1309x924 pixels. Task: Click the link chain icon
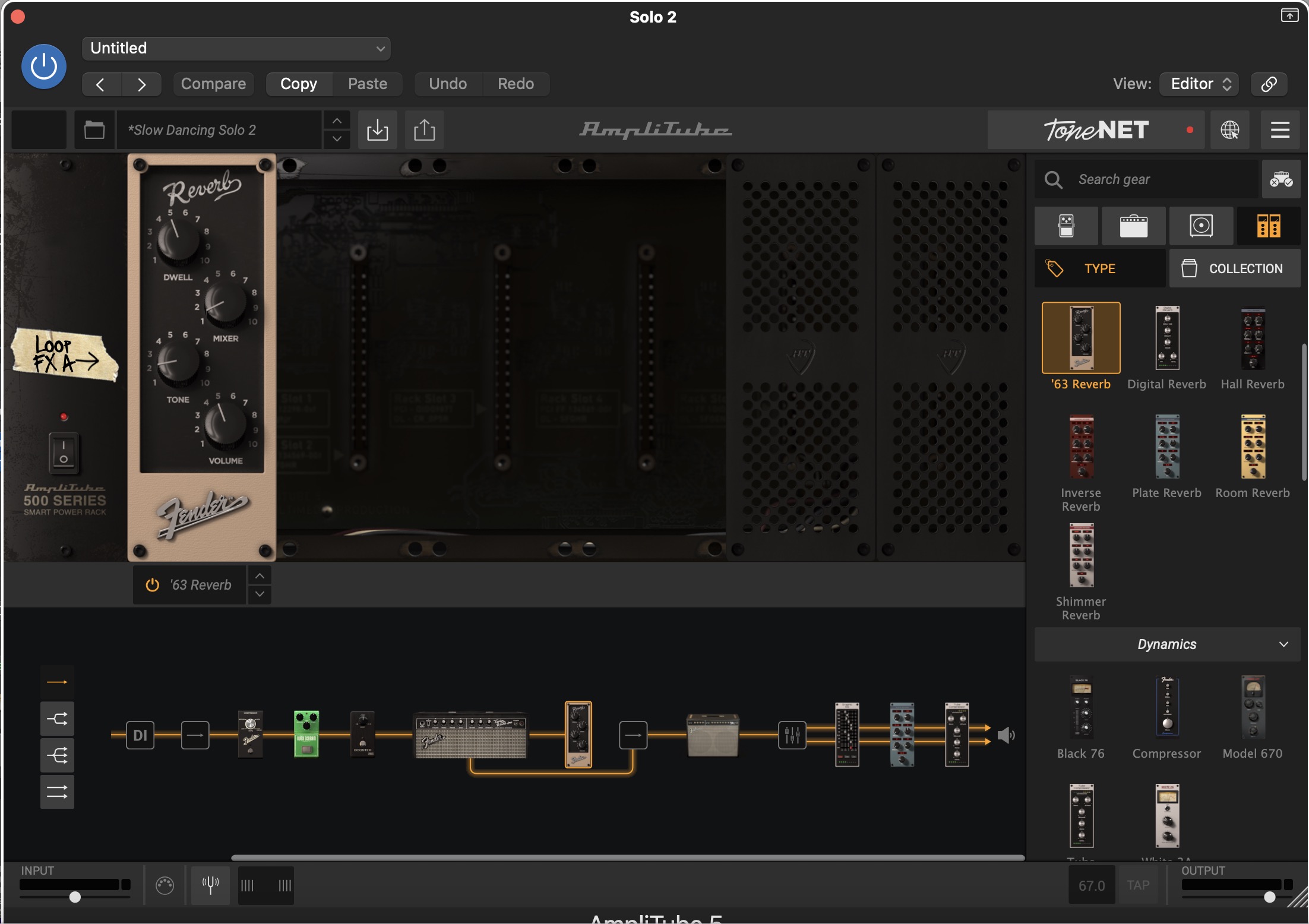1269,84
